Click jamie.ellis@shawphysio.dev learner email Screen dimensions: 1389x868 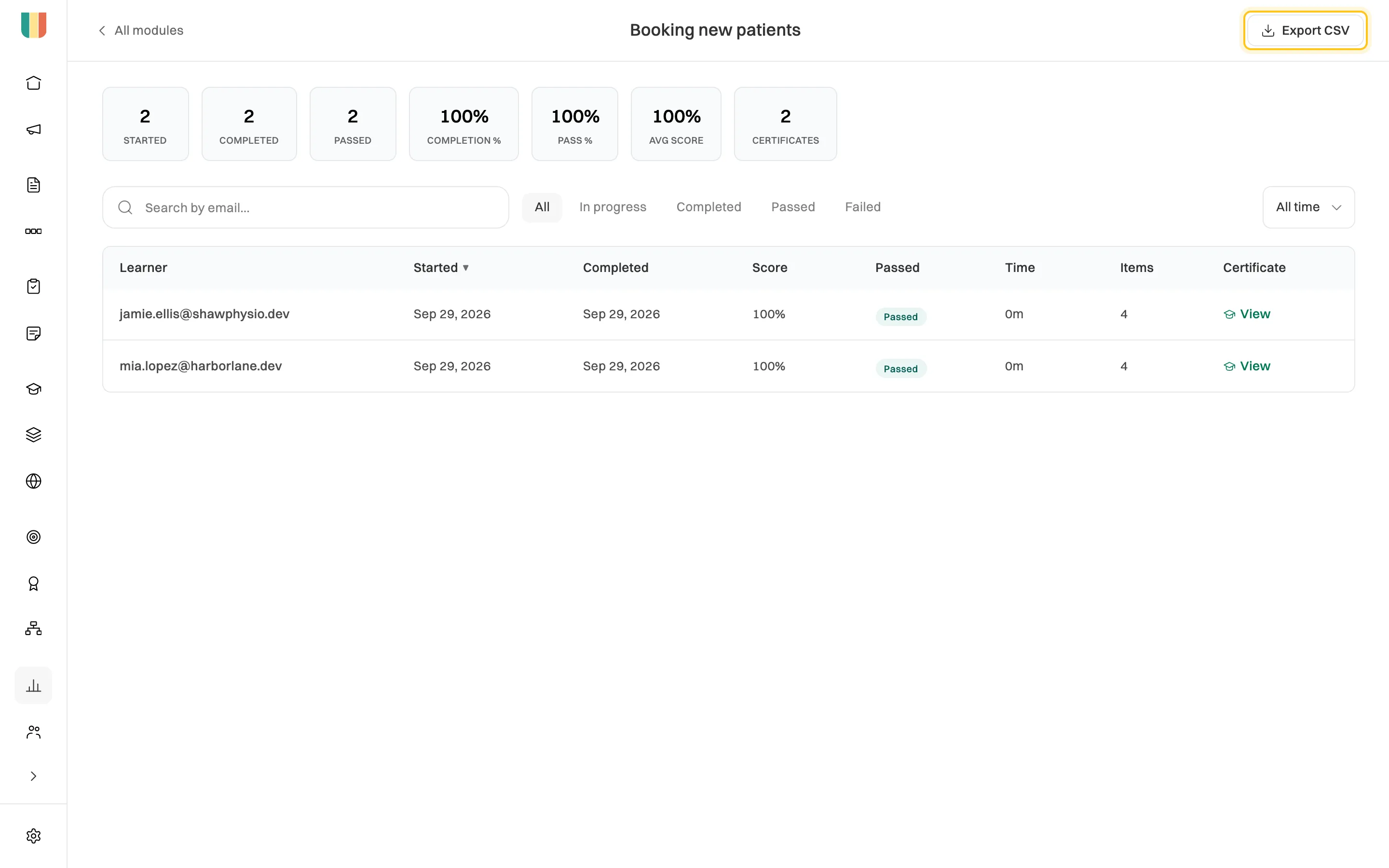(x=204, y=314)
